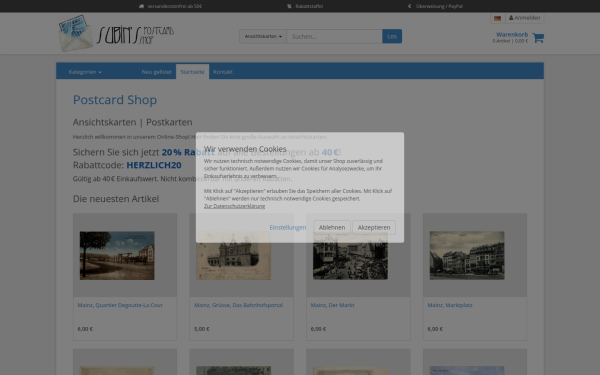Viewport: 600px width, 375px height.
Task: Click the Subin's Postcard Shop logo
Action: (116, 34)
